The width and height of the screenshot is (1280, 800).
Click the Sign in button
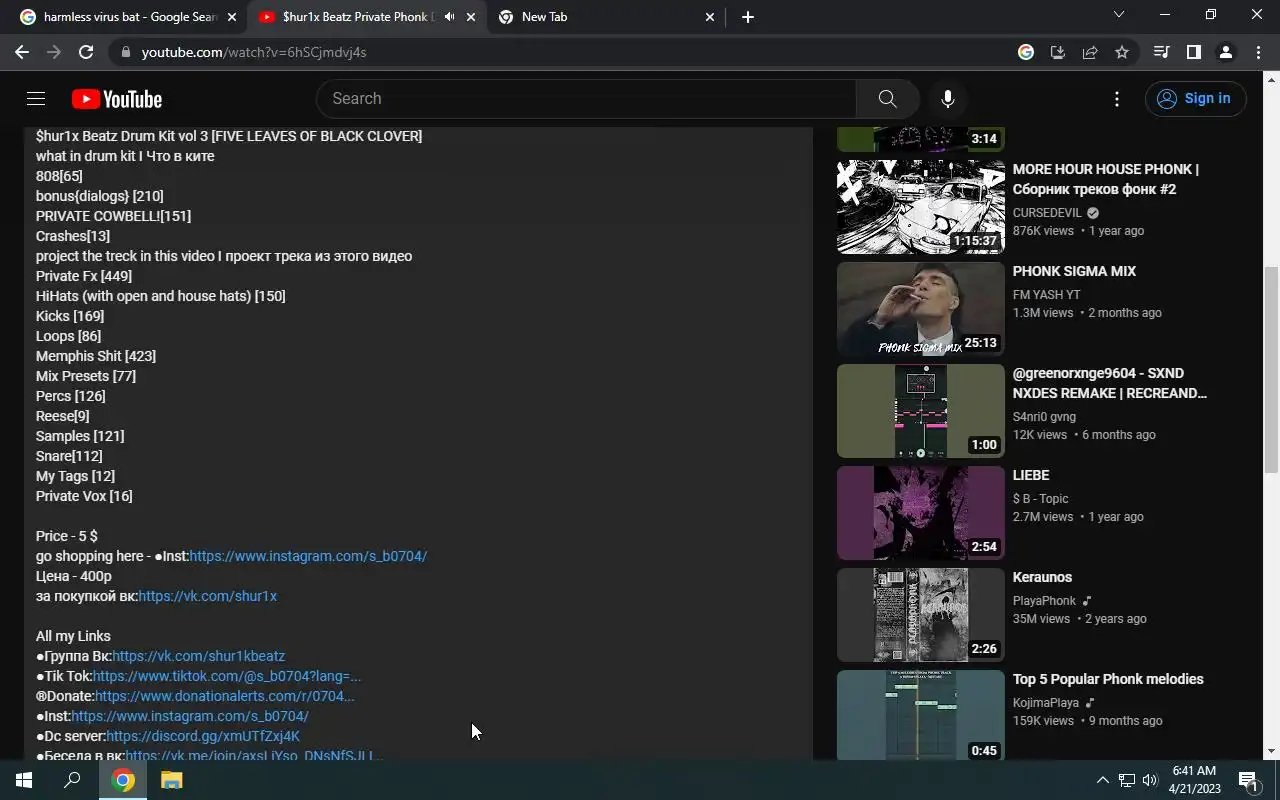[x=1195, y=98]
